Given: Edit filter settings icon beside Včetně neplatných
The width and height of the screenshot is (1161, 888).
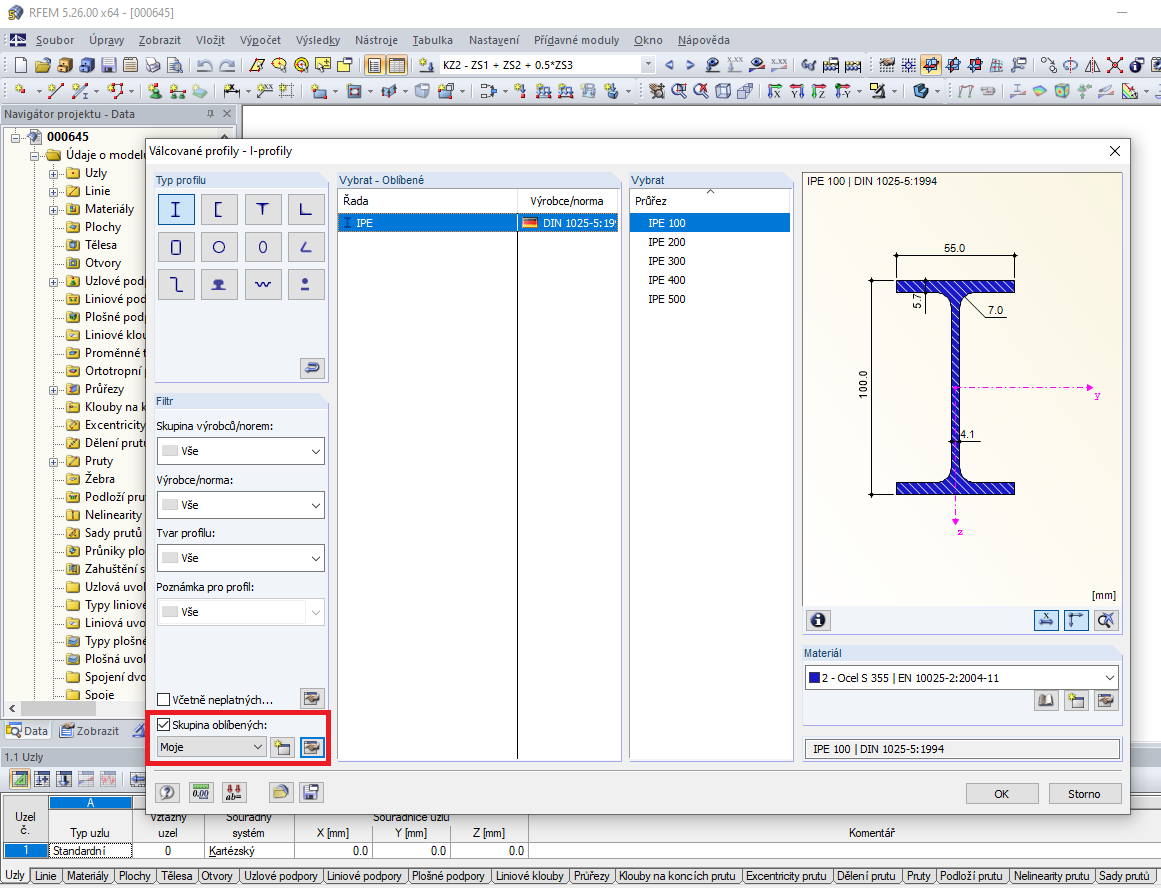Looking at the screenshot, I should (x=312, y=698).
